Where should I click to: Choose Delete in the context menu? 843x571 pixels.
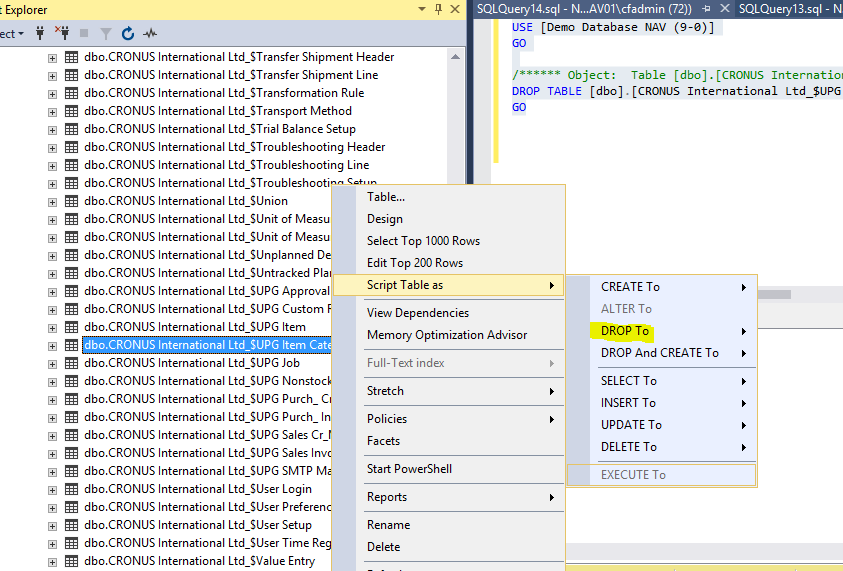tap(448, 547)
